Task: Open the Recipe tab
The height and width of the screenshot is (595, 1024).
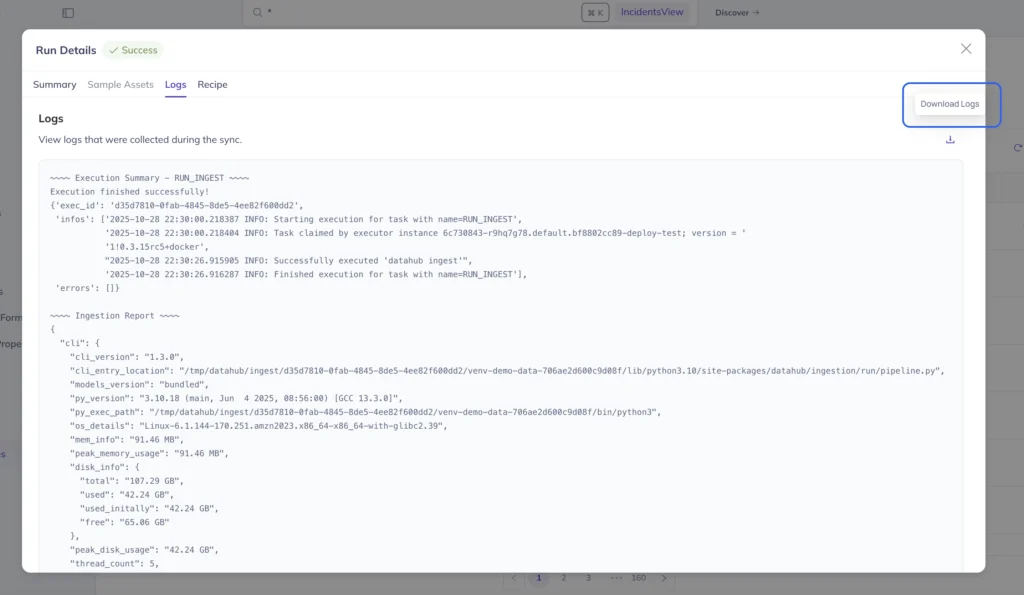Action: 212,85
